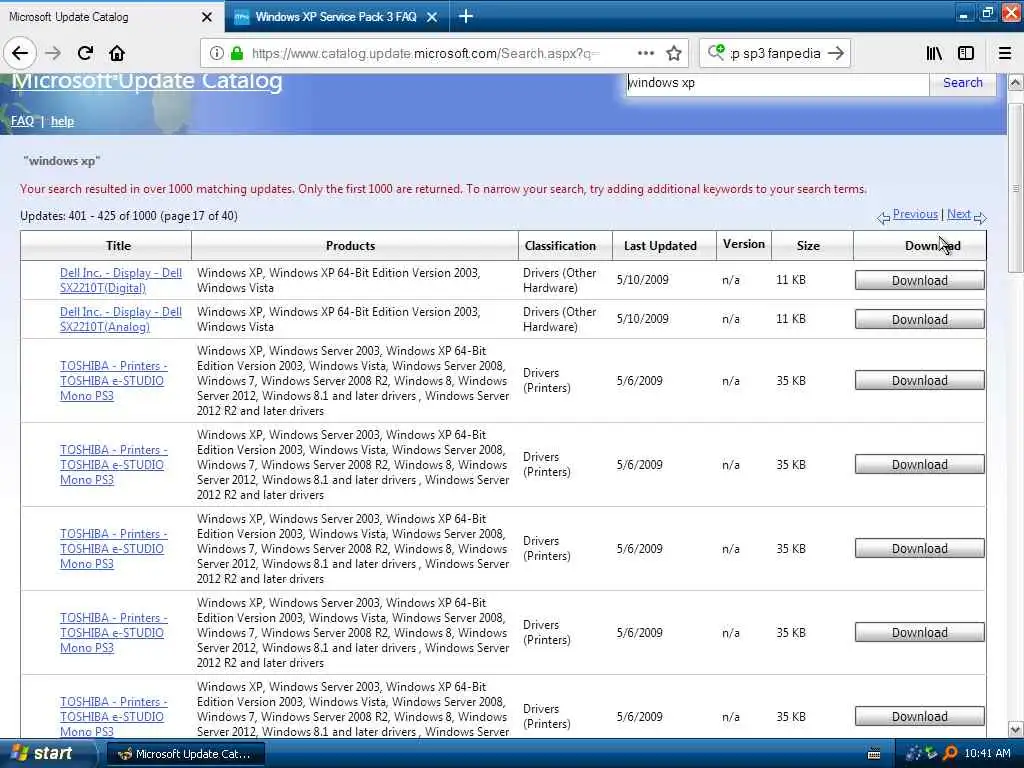Close the Windows XP Service Pack 3 FAQ tab
Screen dimensions: 1024x768
pos(432,17)
